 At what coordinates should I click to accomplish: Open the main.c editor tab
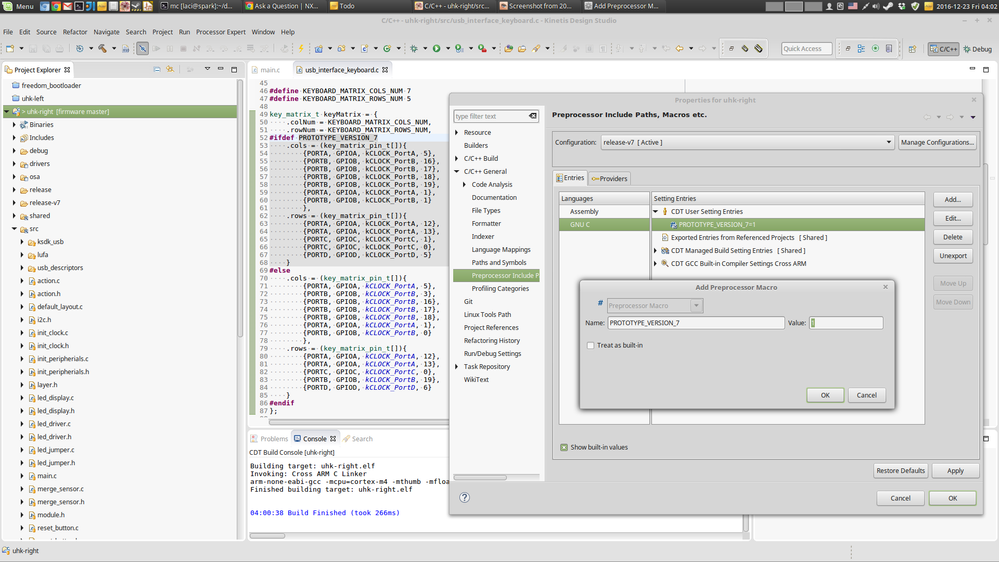[270, 70]
